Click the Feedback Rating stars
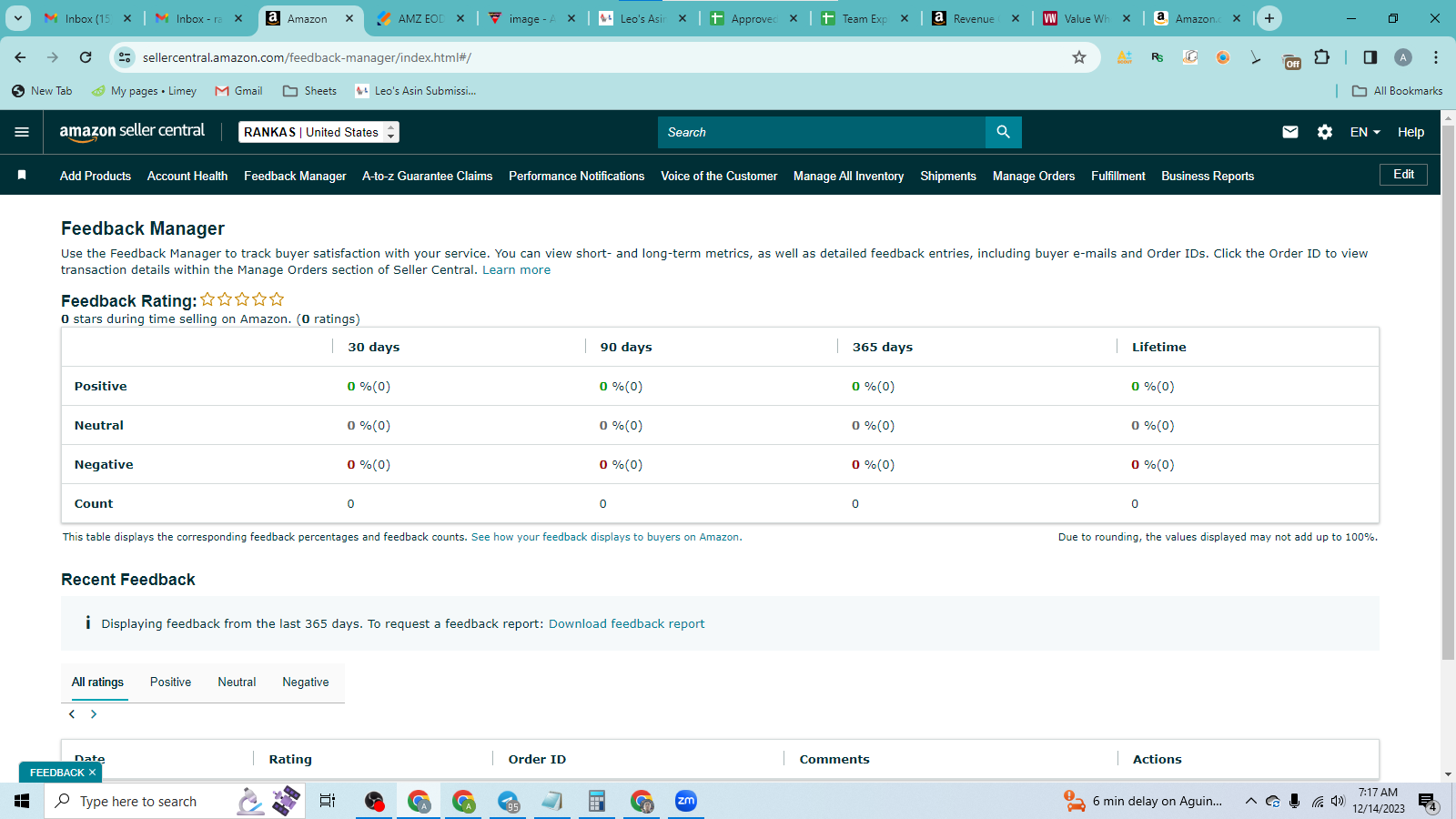 242,299
